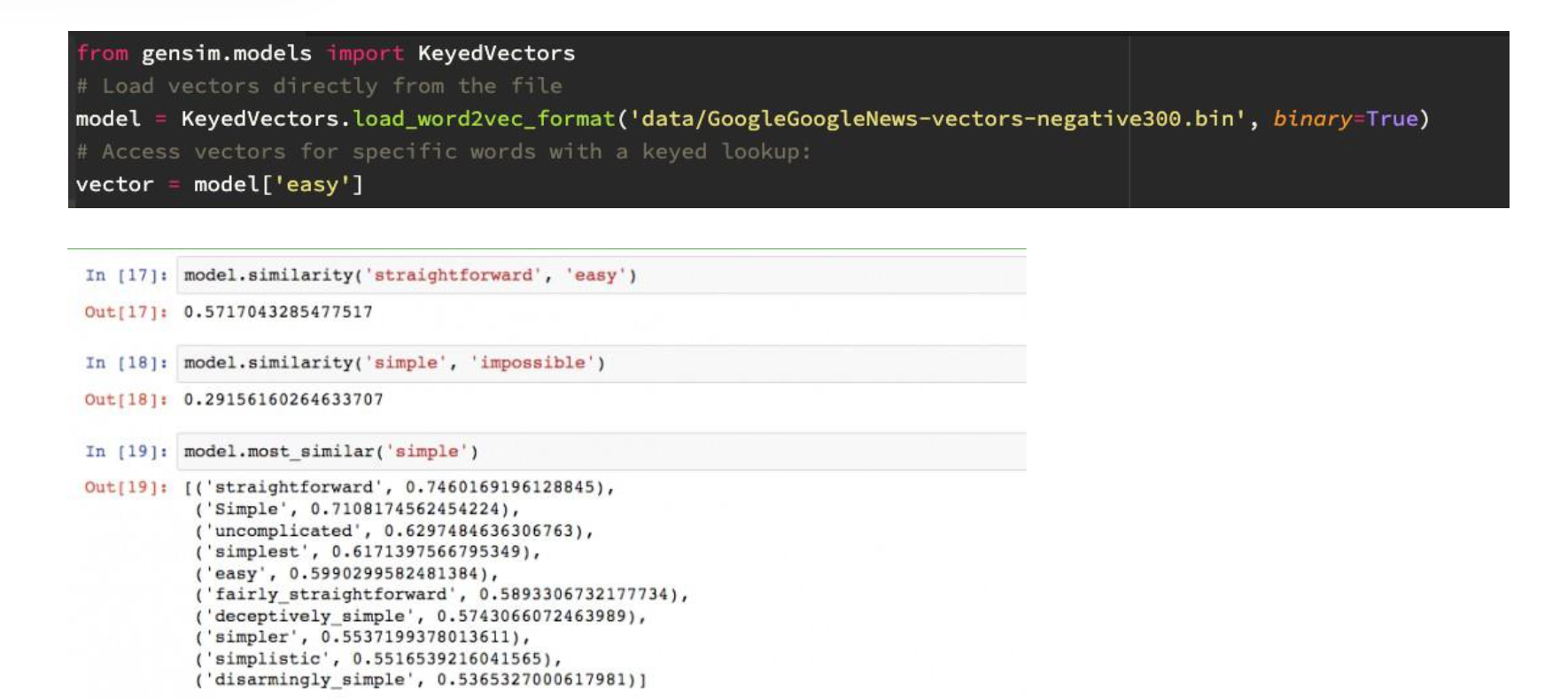Click the output value 0.5717043285477517
The height and width of the screenshot is (699, 1568).
278,312
